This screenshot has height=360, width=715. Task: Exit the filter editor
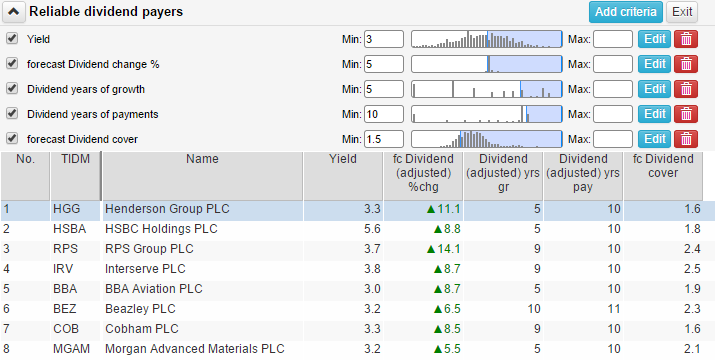pos(682,12)
